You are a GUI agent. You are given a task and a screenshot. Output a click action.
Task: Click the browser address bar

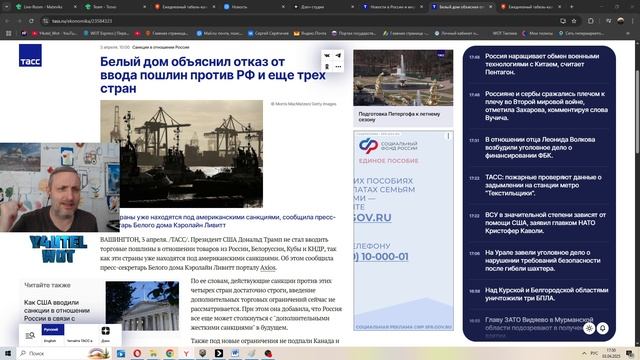(x=302, y=21)
